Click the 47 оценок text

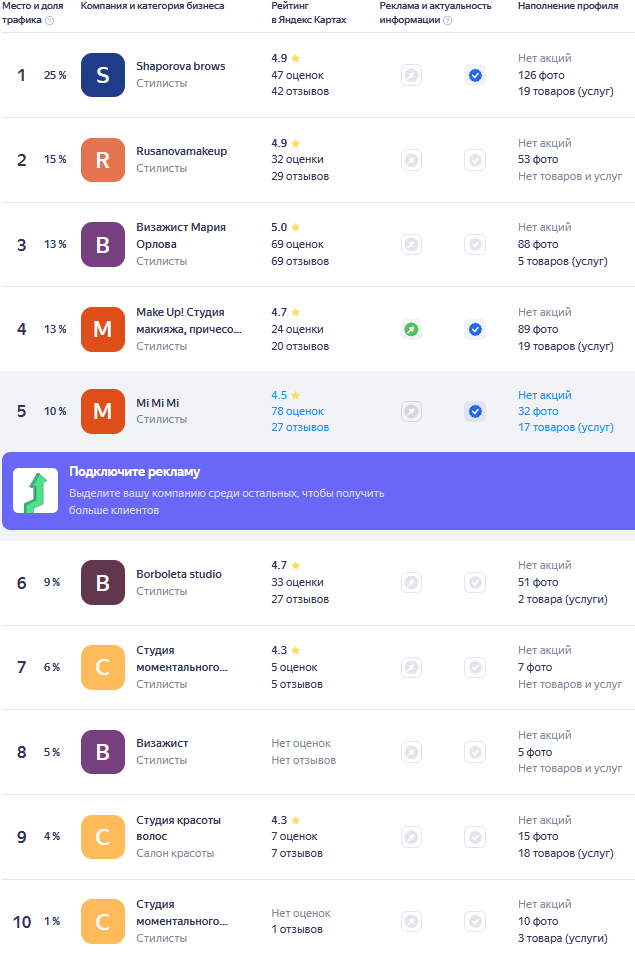click(x=298, y=75)
